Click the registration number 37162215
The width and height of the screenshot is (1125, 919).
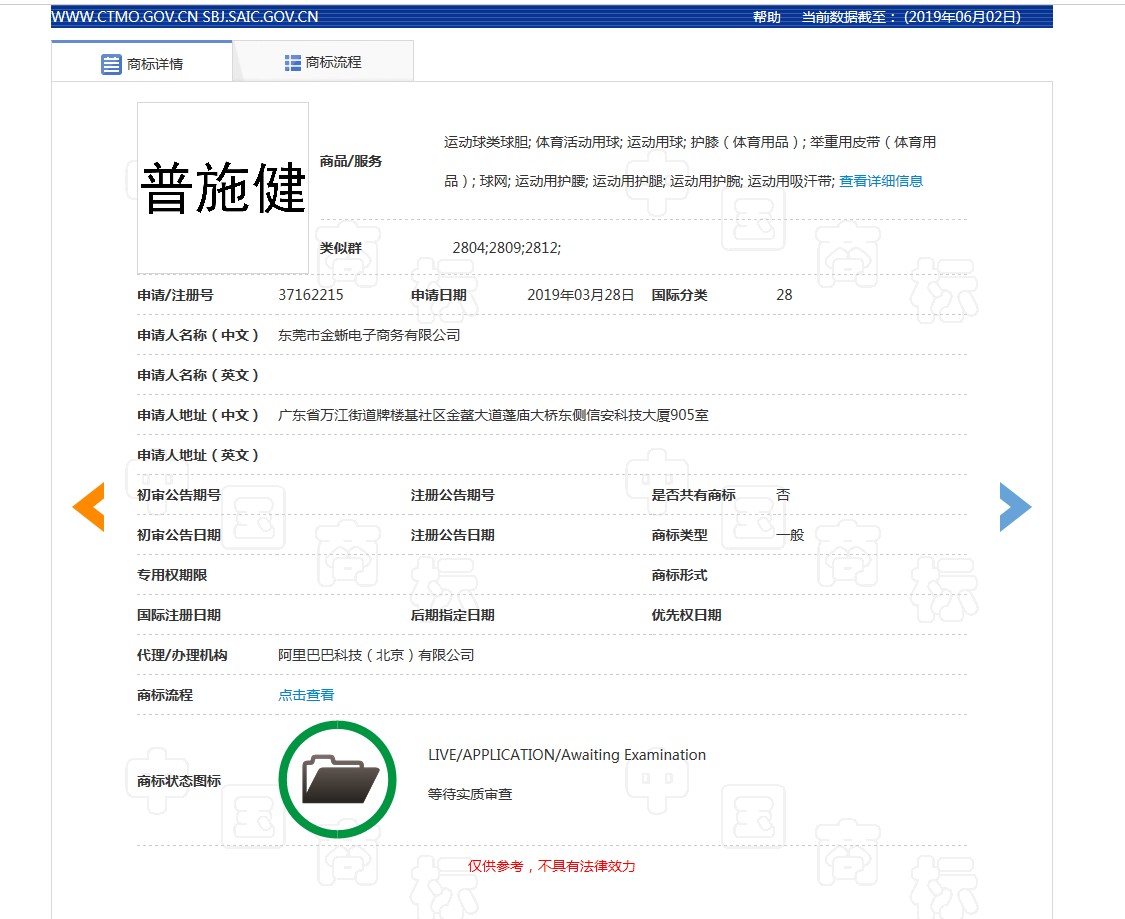(x=311, y=295)
